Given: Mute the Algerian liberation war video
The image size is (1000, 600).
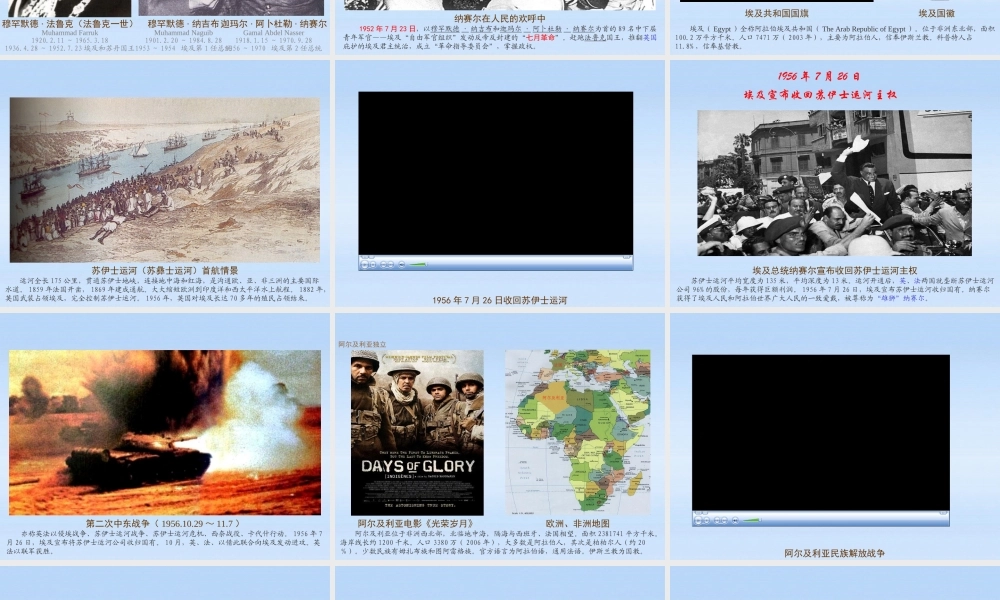Looking at the screenshot, I should 735,520.
